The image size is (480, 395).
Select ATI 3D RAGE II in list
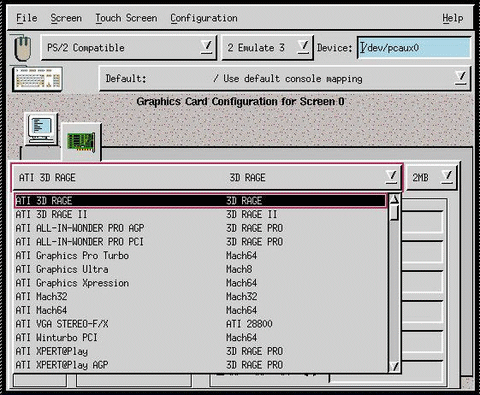point(201,214)
